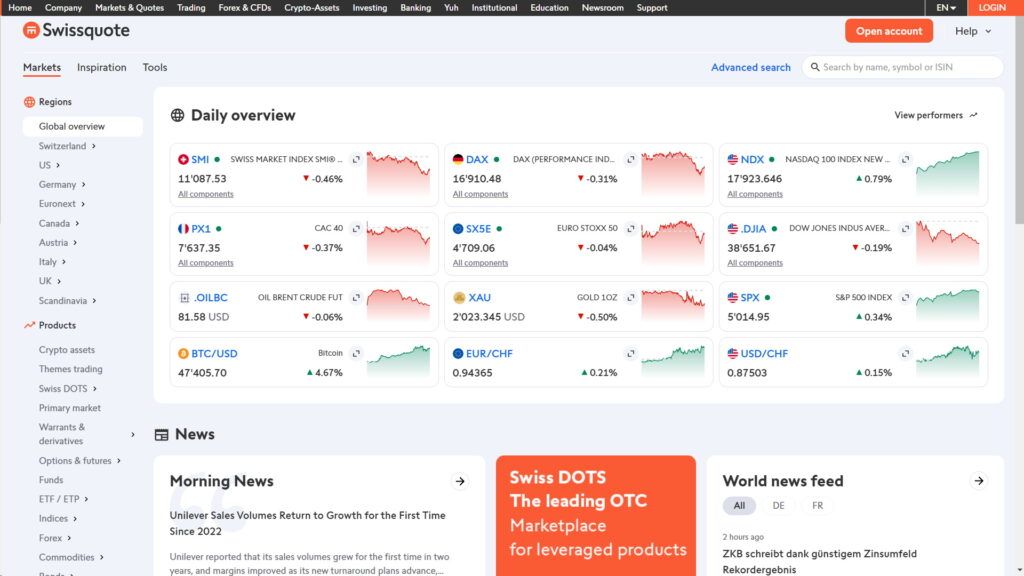This screenshot has height=576, width=1024.
Task: Click the German flag on DAX
Action: point(458,159)
